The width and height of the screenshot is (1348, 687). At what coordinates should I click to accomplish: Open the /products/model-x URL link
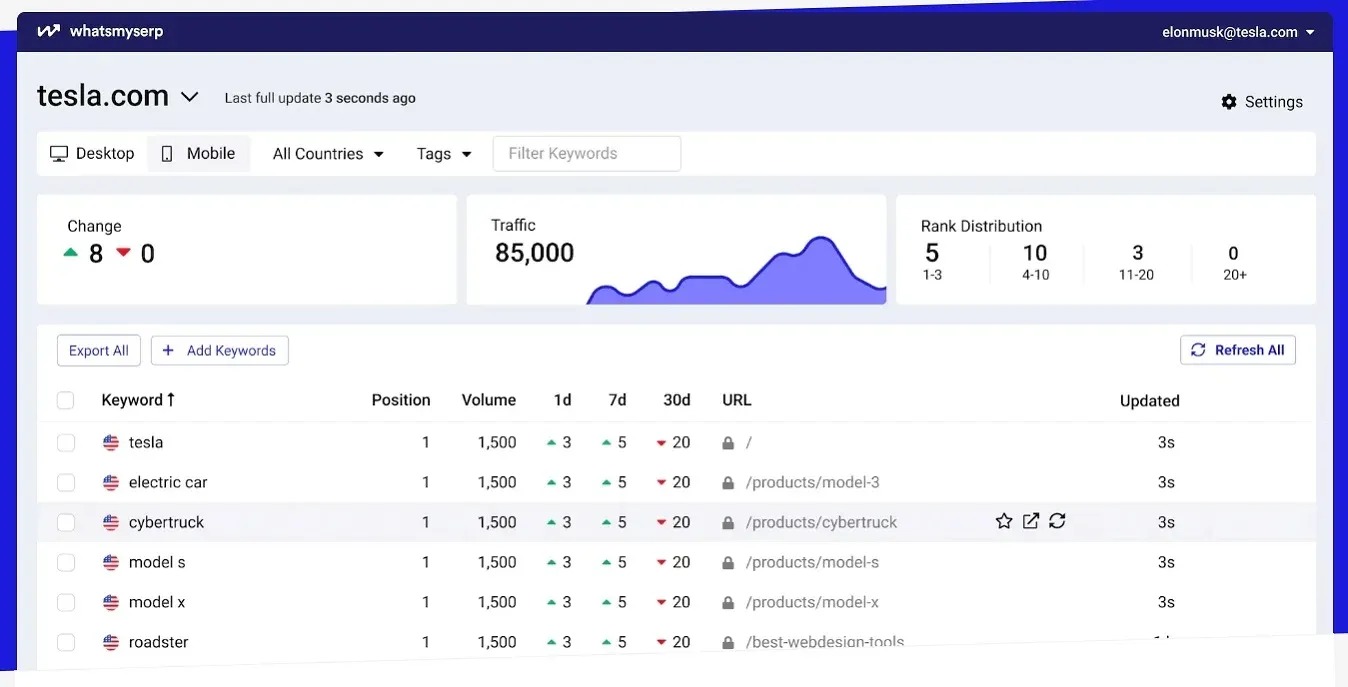tap(813, 602)
